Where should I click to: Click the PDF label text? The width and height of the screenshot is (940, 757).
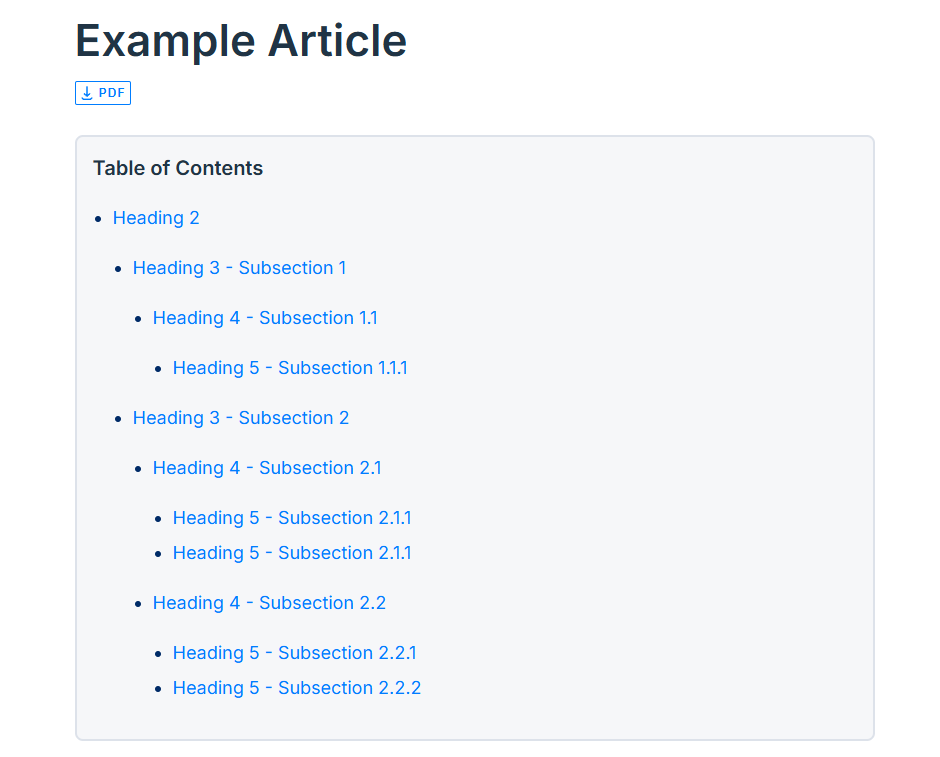coord(112,93)
